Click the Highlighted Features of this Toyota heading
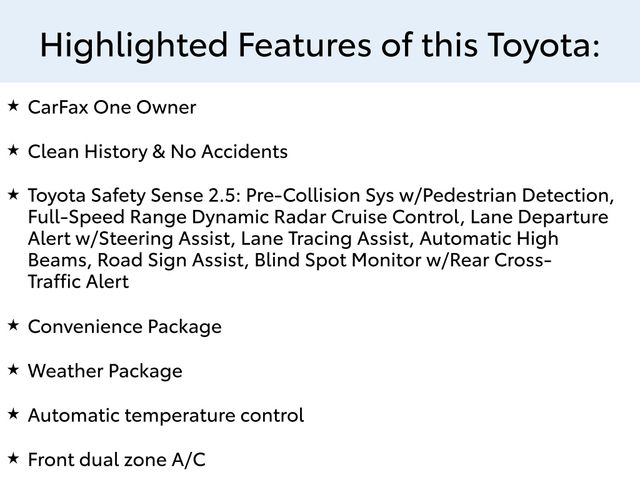Image resolution: width=640 pixels, height=480 pixels. pyautogui.click(x=320, y=44)
